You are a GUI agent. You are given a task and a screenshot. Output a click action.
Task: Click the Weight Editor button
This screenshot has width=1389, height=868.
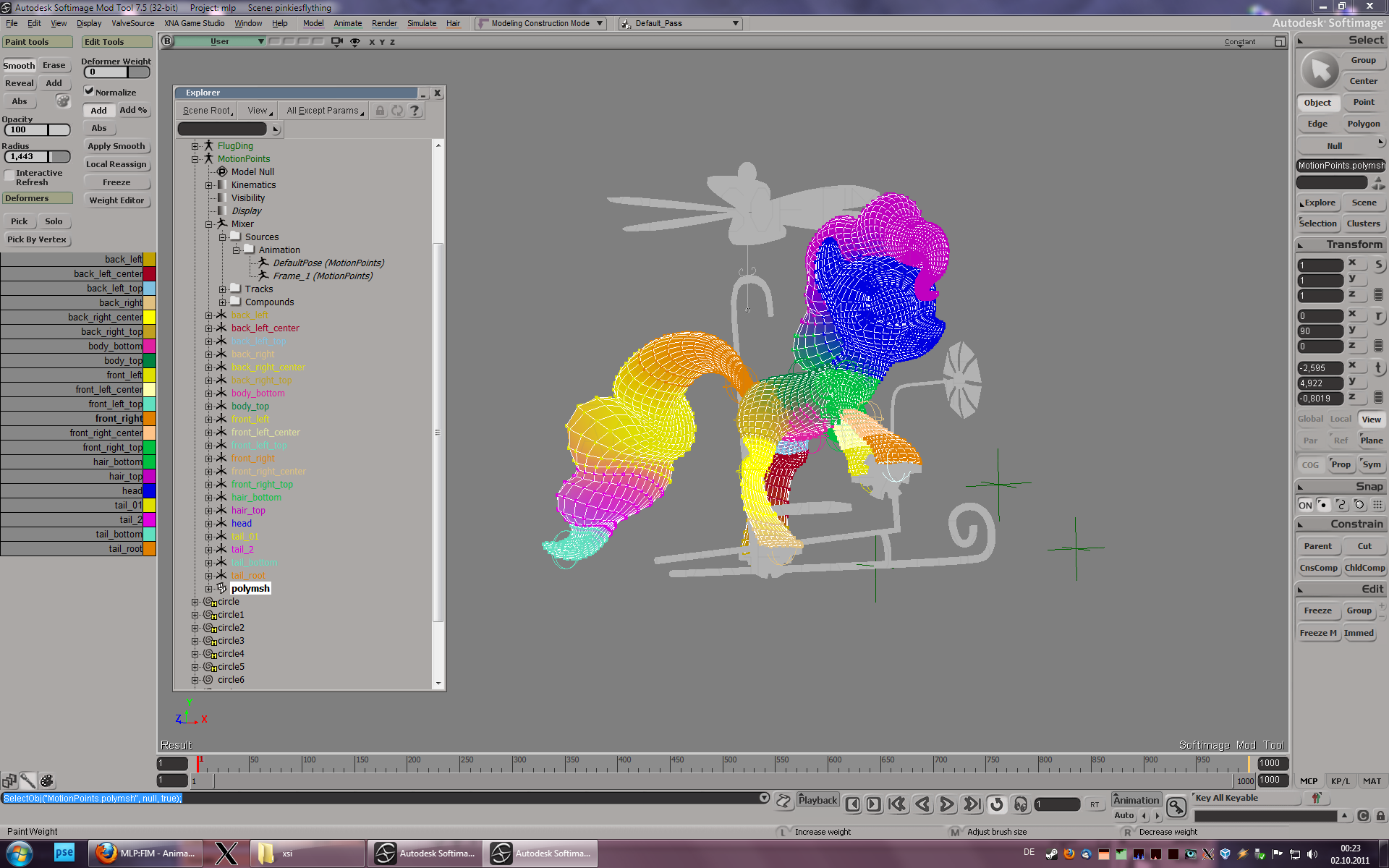pos(116,200)
